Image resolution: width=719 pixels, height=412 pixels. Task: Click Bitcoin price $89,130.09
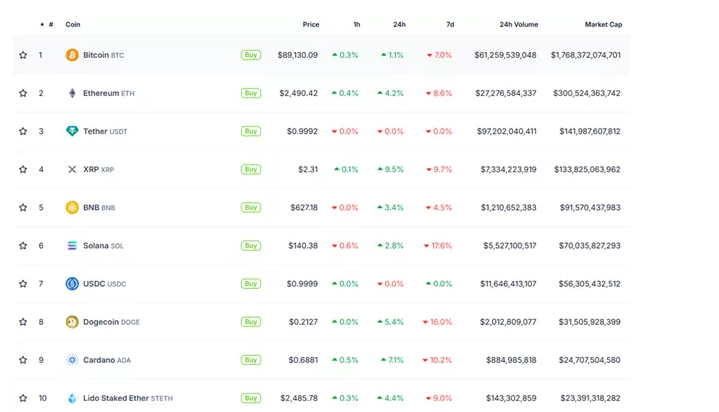click(x=298, y=55)
